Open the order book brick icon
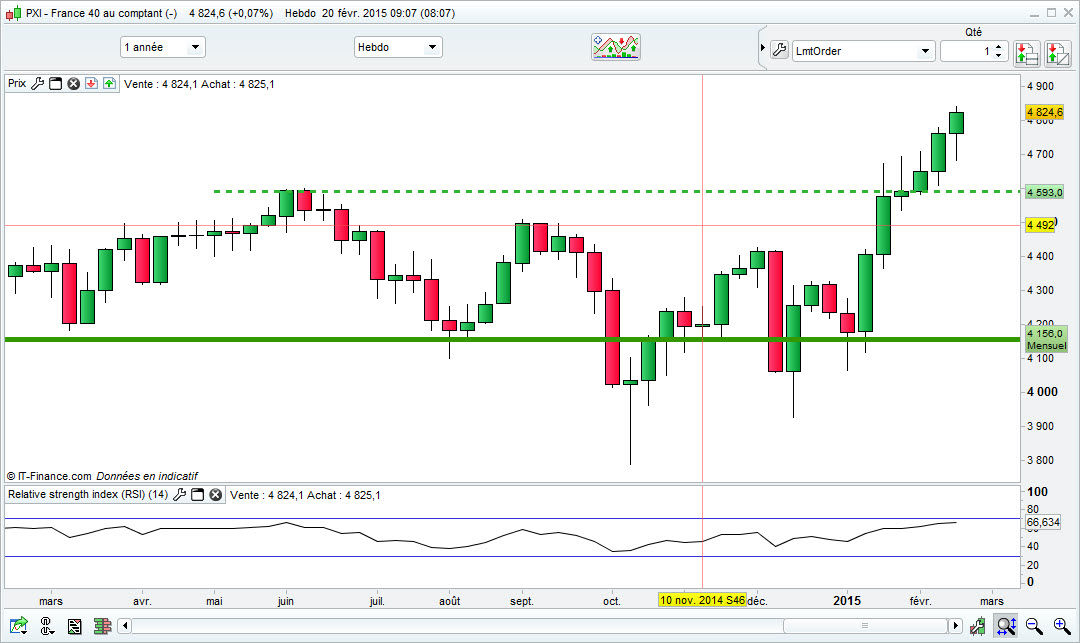The height and width of the screenshot is (643, 1080). click(103, 626)
